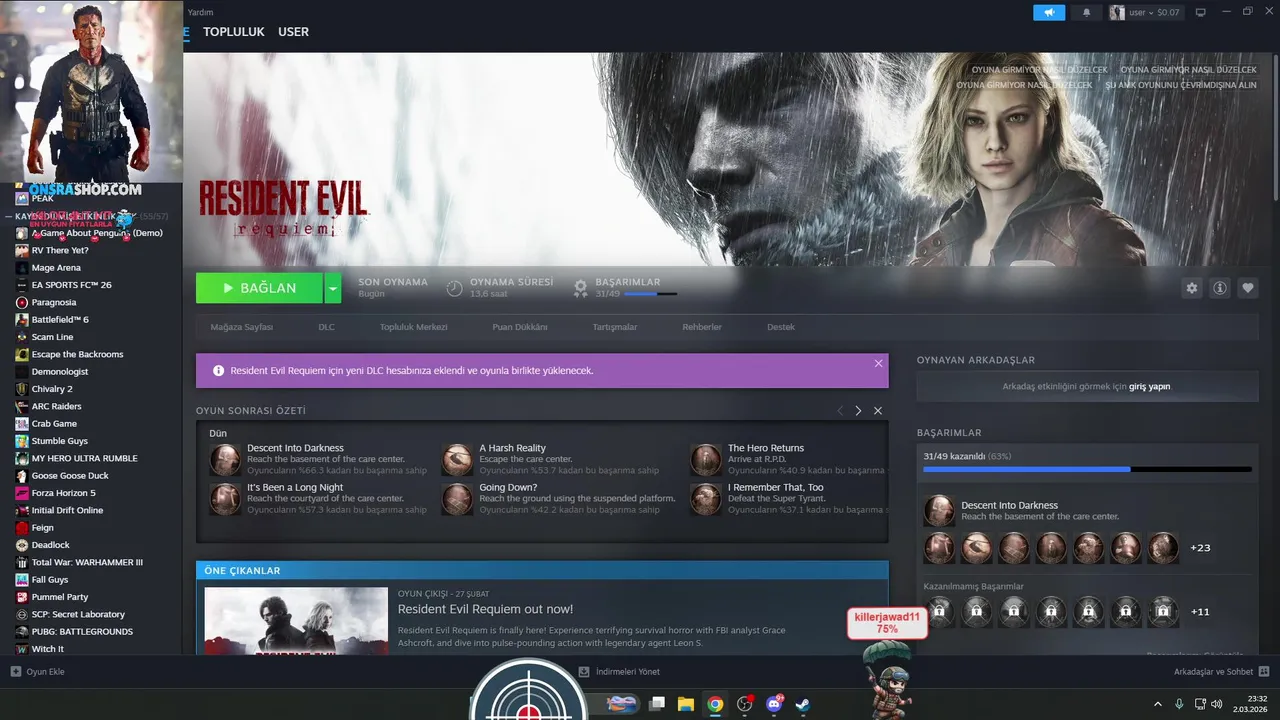Screen dimensions: 1280x720
Task: Open the Rehberler tab
Action: coord(702,327)
